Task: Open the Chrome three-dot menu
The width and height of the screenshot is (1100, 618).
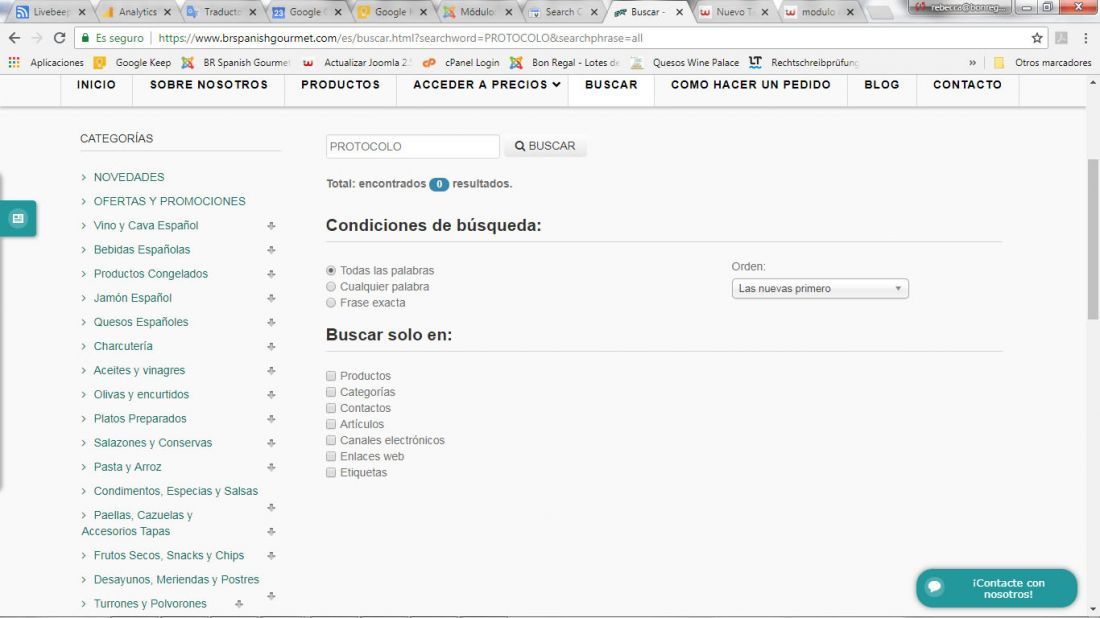Action: (1085, 38)
